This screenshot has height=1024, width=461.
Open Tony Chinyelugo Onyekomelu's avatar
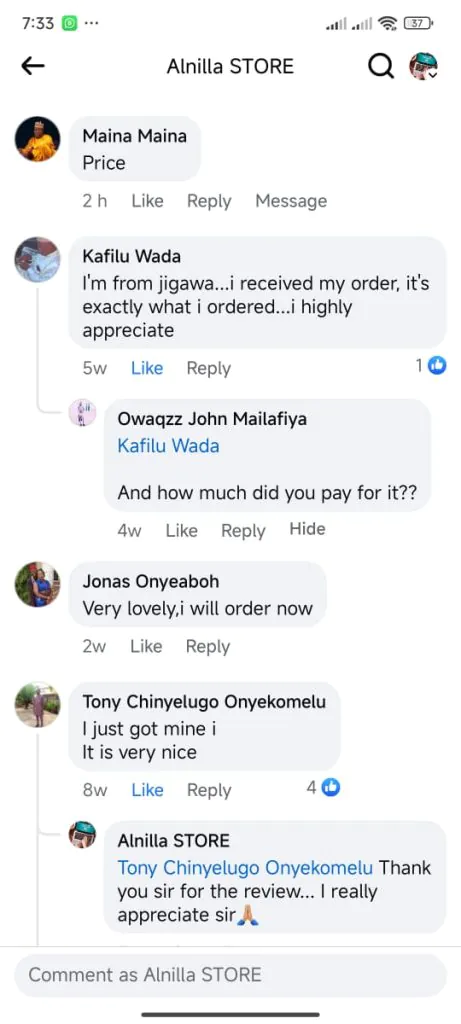pyautogui.click(x=37, y=705)
